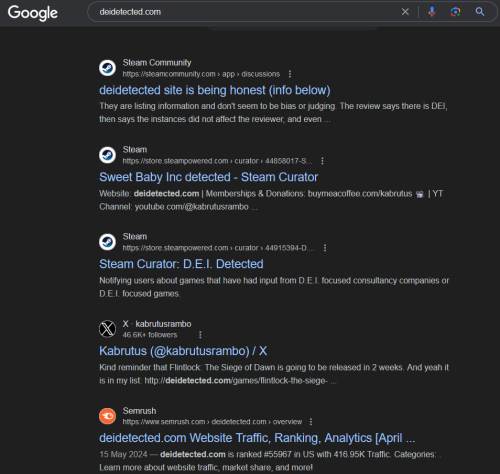Click the Google logo
Image resolution: width=500 pixels, height=474 pixels.
[33, 13]
